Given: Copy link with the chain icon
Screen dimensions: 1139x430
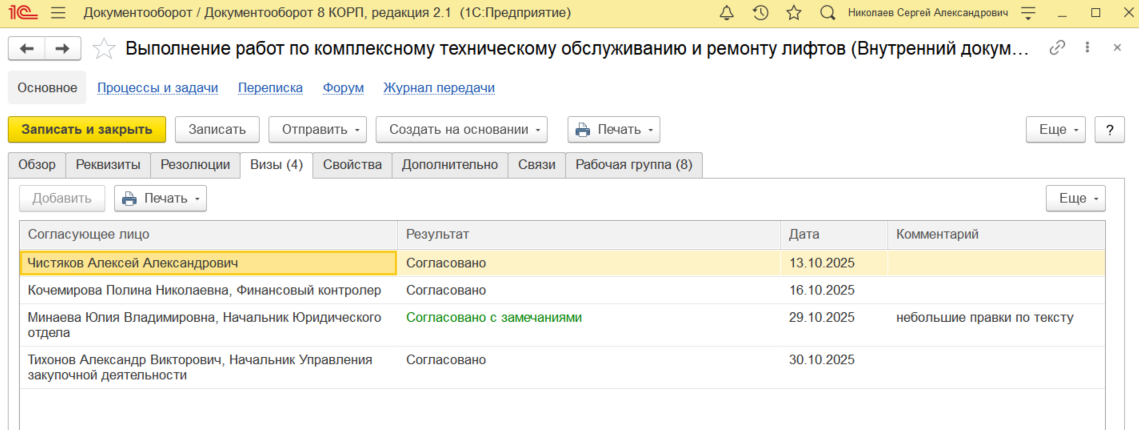Looking at the screenshot, I should pos(1057,49).
